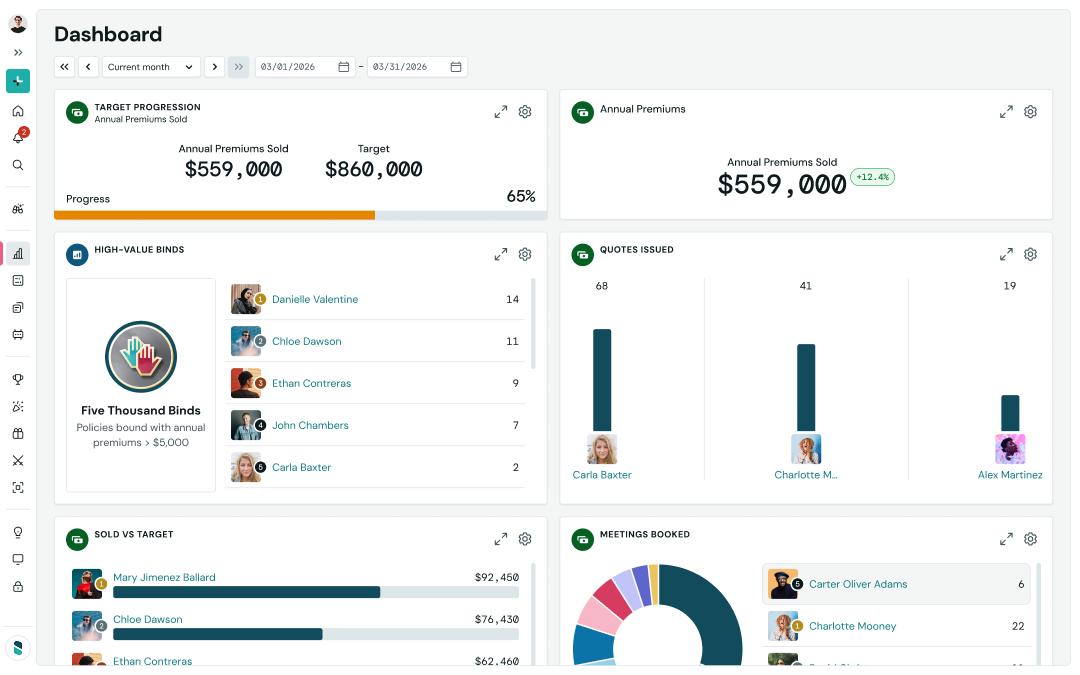Expand the Sold vs Target widget
The height and width of the screenshot is (675, 1080).
tap(501, 539)
